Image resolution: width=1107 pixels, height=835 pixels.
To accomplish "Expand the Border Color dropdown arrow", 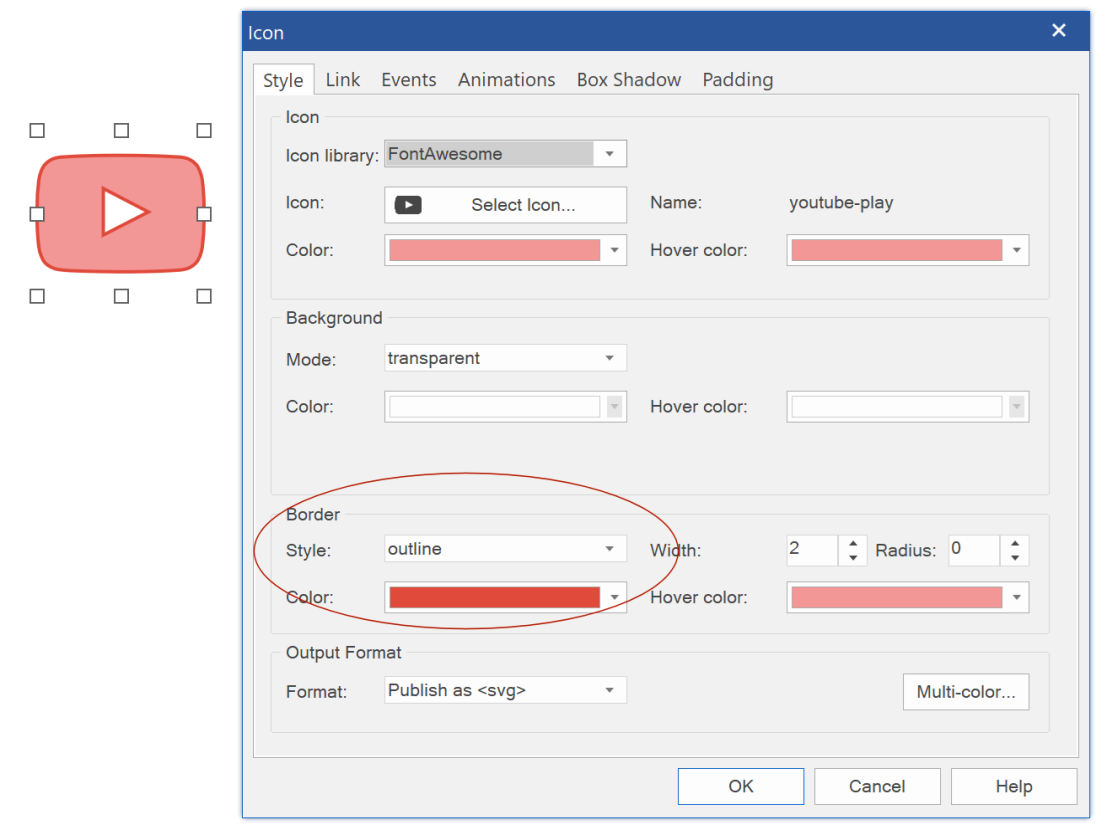I will pos(615,597).
